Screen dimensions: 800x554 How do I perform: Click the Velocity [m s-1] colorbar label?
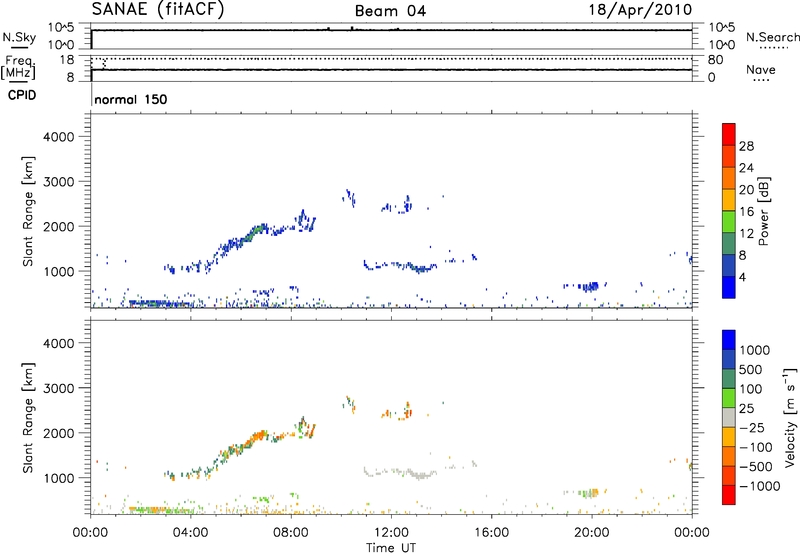tap(790, 417)
